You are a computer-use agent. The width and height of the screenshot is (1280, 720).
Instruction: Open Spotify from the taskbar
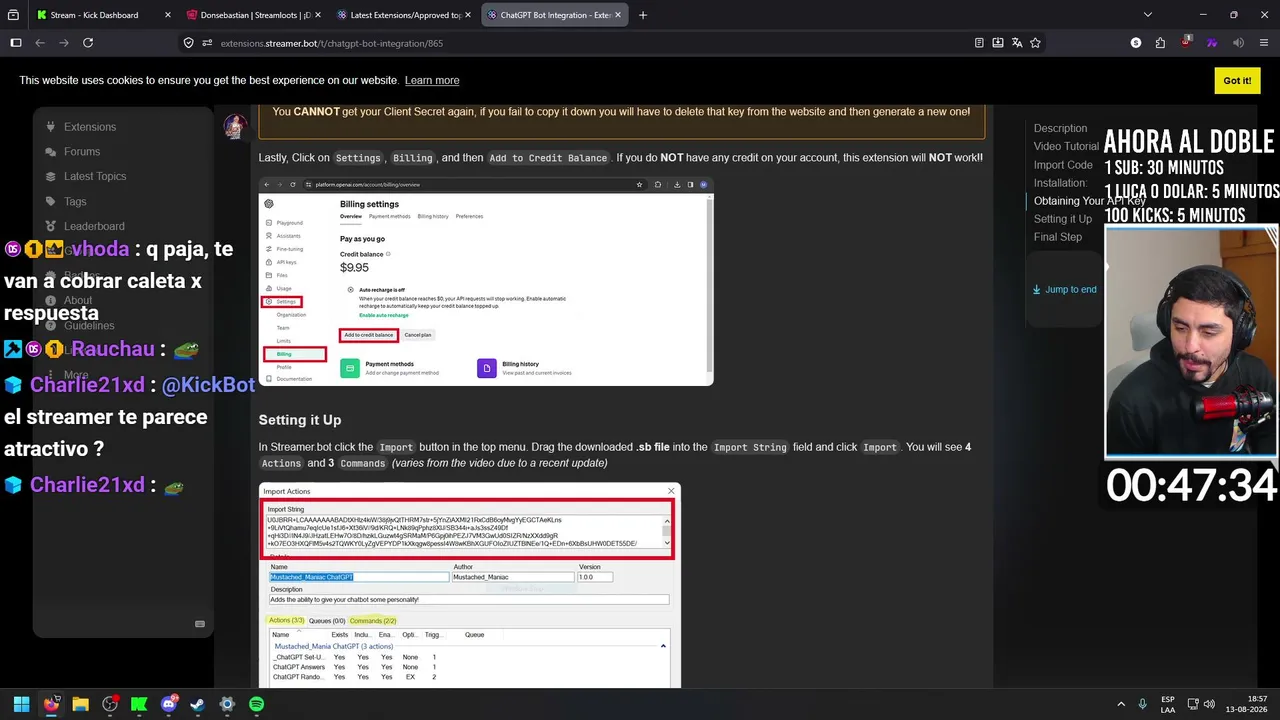point(256,704)
